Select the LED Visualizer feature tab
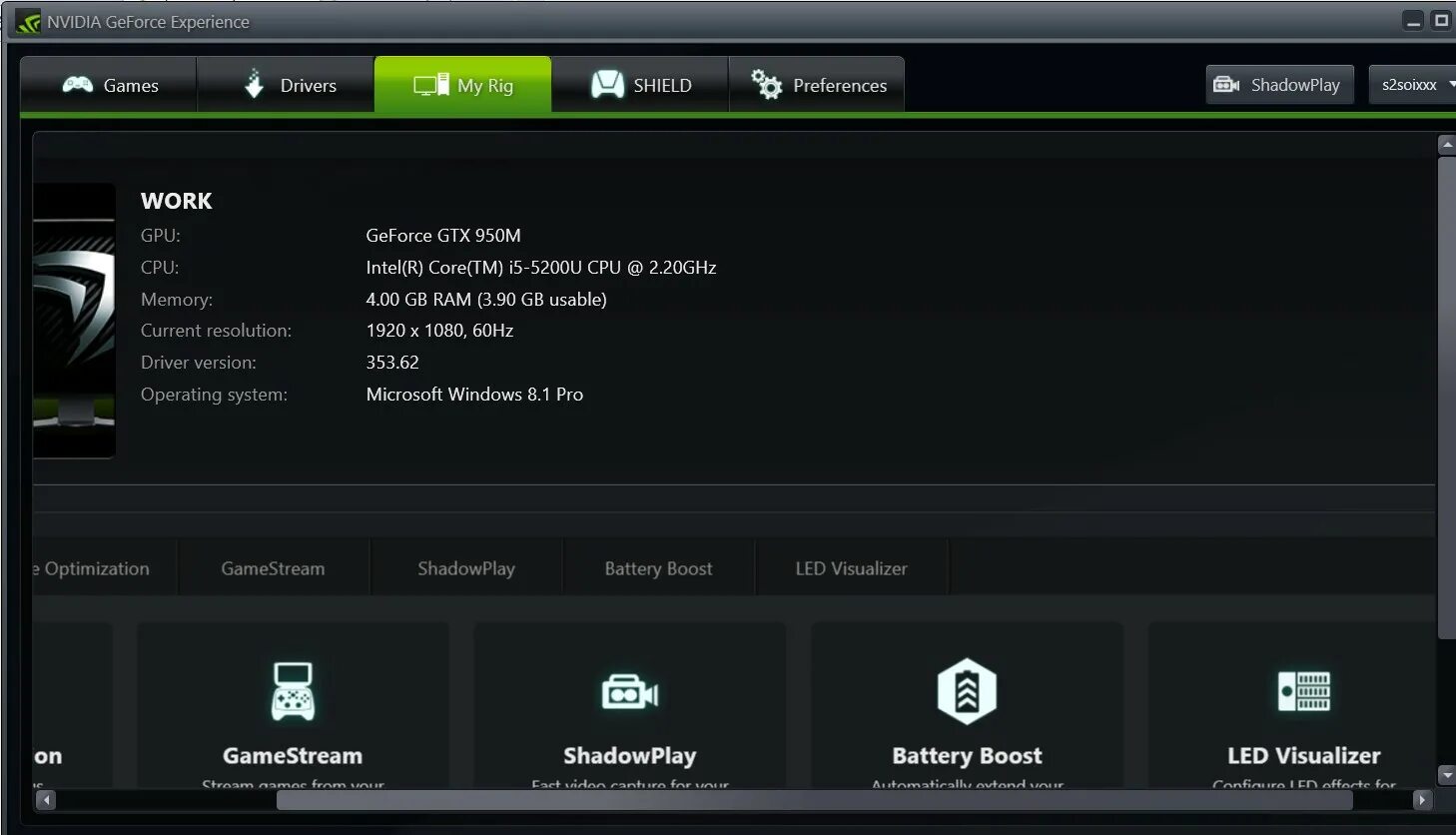Image resolution: width=1456 pixels, height=835 pixels. 852,568
